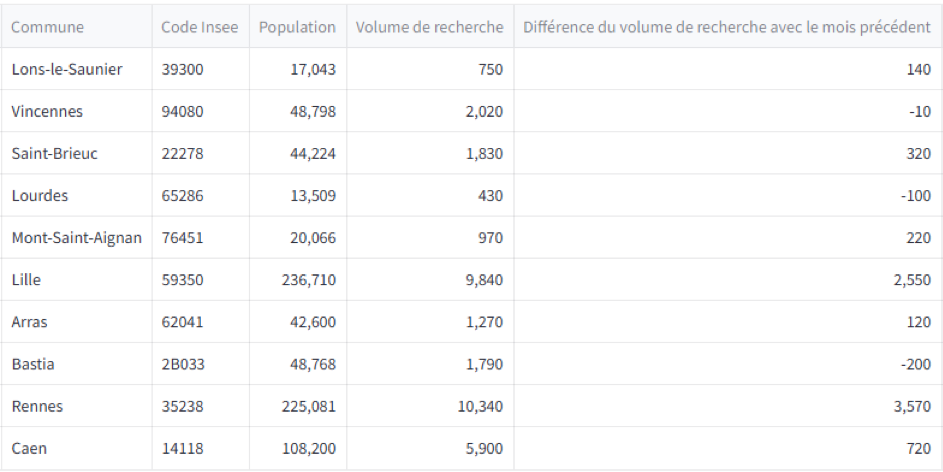Click Bastia's Code Insee 2B033 cell
Image resolution: width=943 pixels, height=472 pixels.
183,364
